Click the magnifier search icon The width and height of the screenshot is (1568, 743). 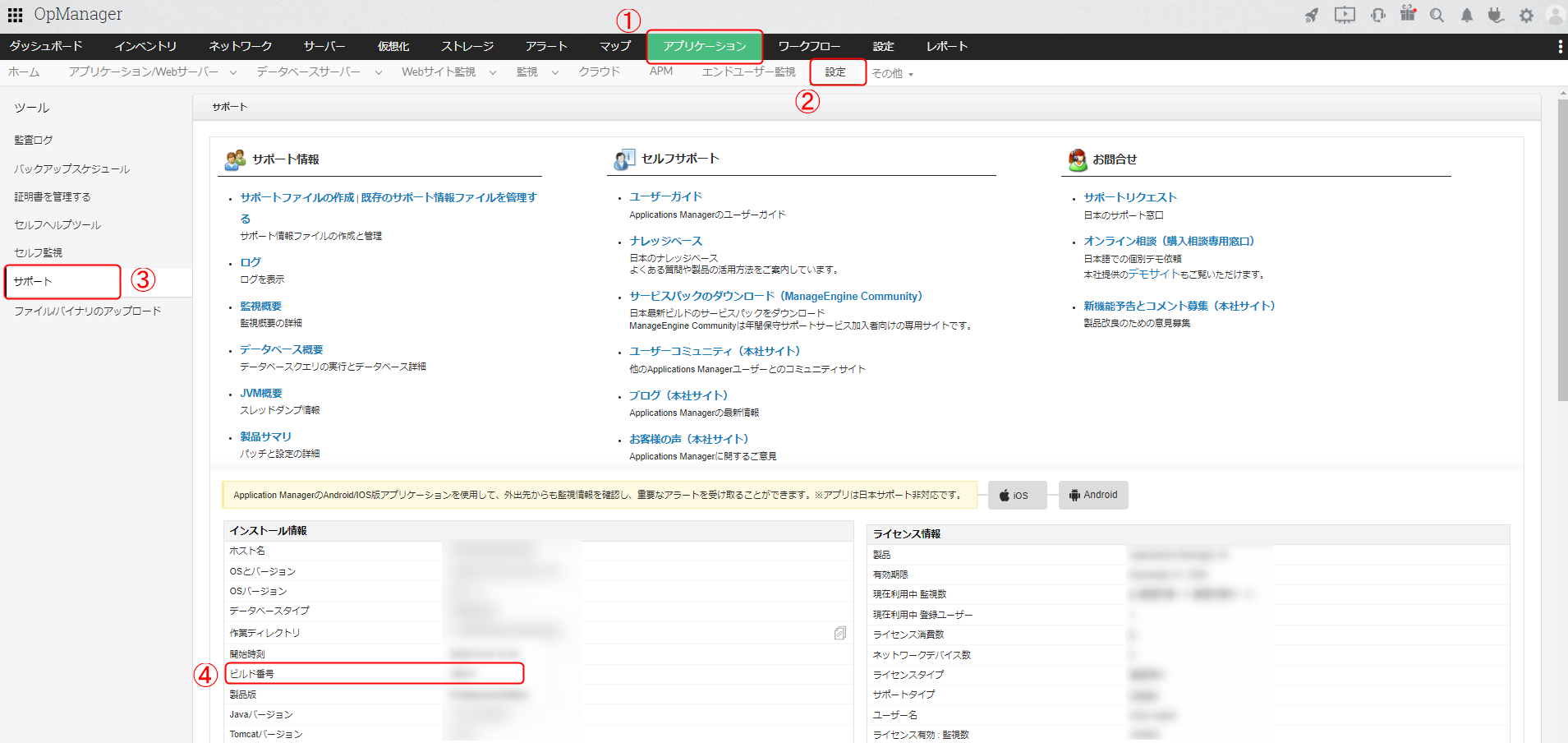1437,15
